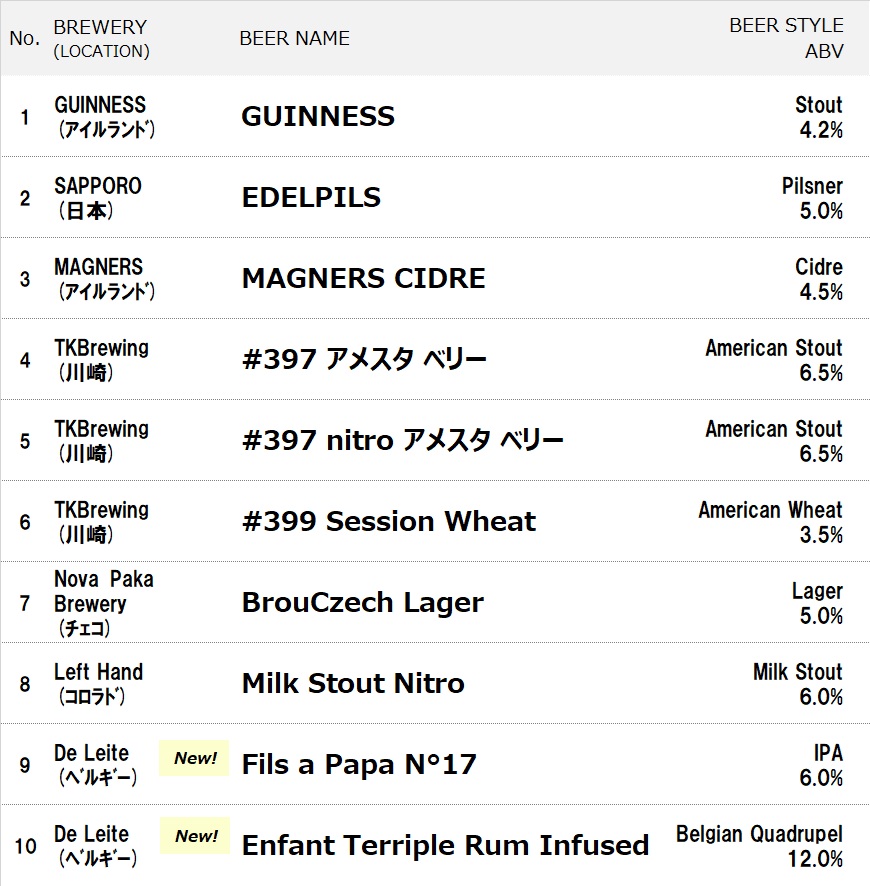Select the EDELPILS beer name
Image resolution: width=870 pixels, height=886 pixels.
(x=311, y=197)
